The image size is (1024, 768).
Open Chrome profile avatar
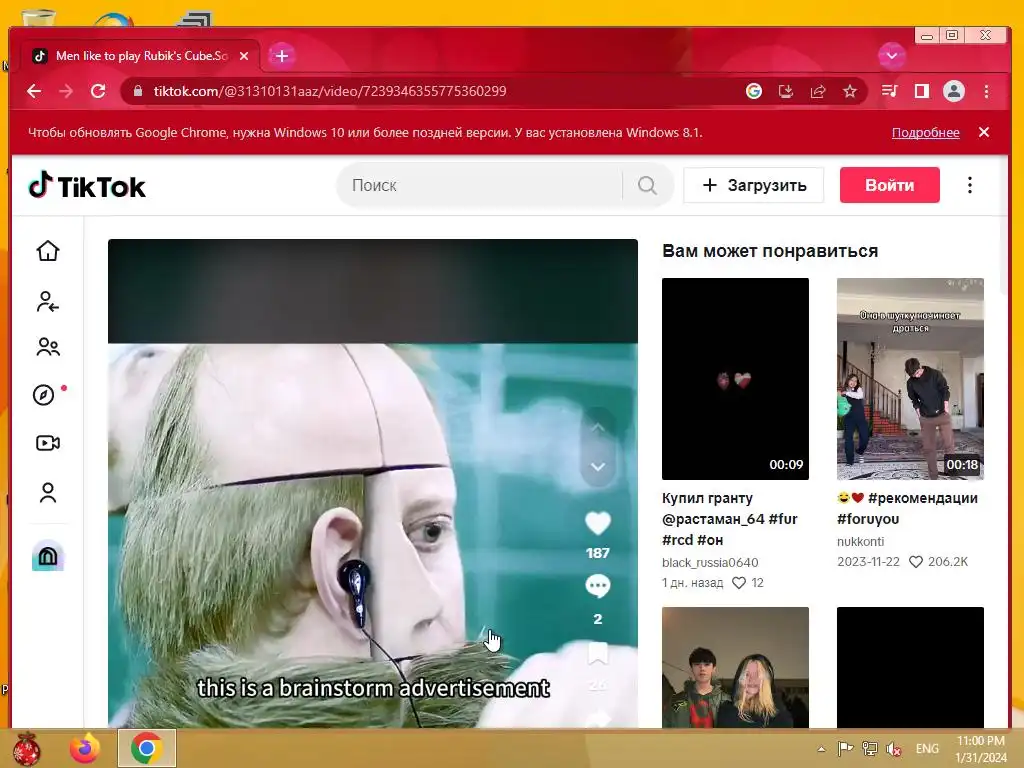coord(954,91)
